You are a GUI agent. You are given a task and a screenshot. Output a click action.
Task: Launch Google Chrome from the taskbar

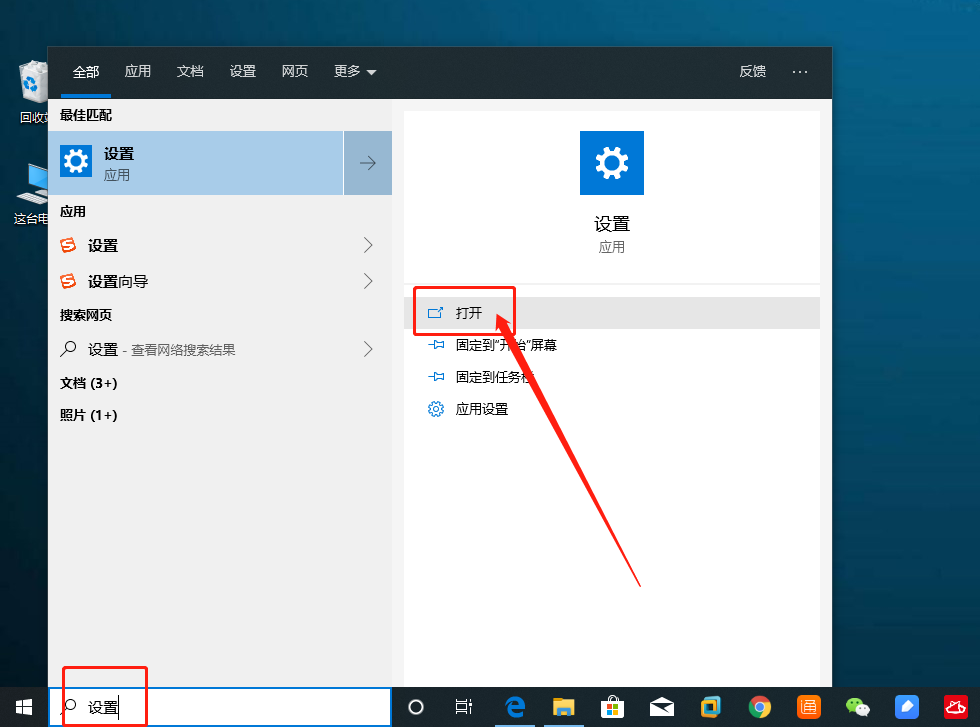pos(760,707)
